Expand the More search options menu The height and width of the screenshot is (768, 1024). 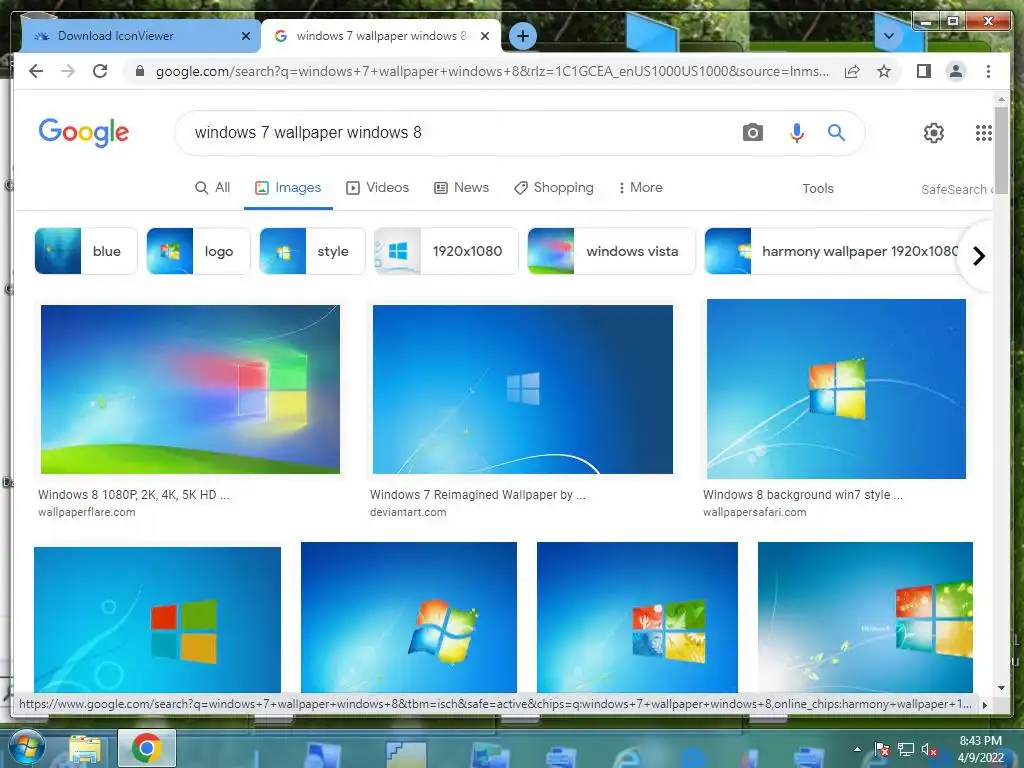click(x=640, y=188)
